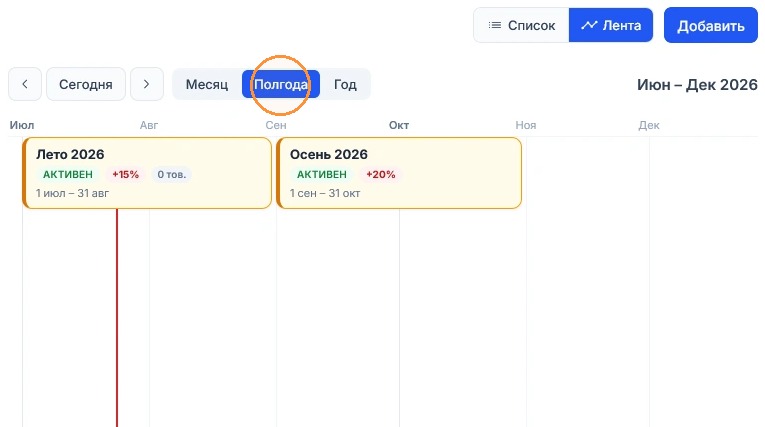765x427 pixels.
Task: Click the 0 тов. badge
Action: point(171,174)
